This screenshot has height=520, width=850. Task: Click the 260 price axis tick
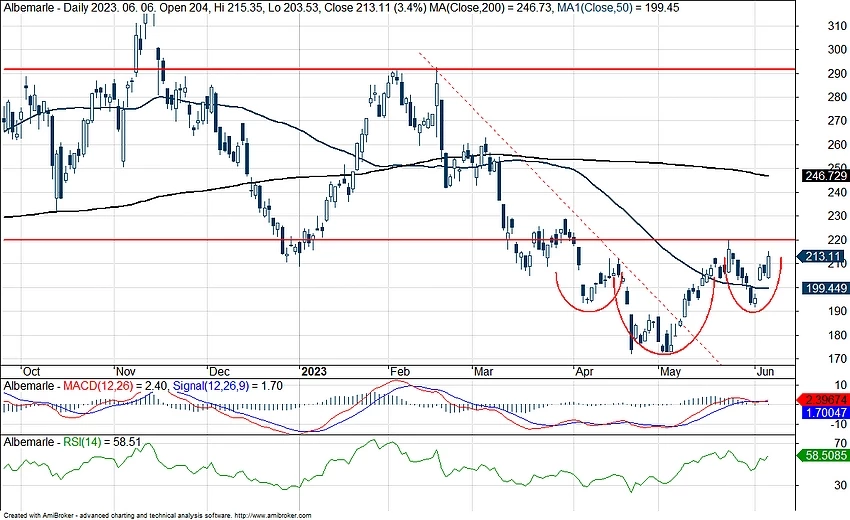[x=837, y=144]
